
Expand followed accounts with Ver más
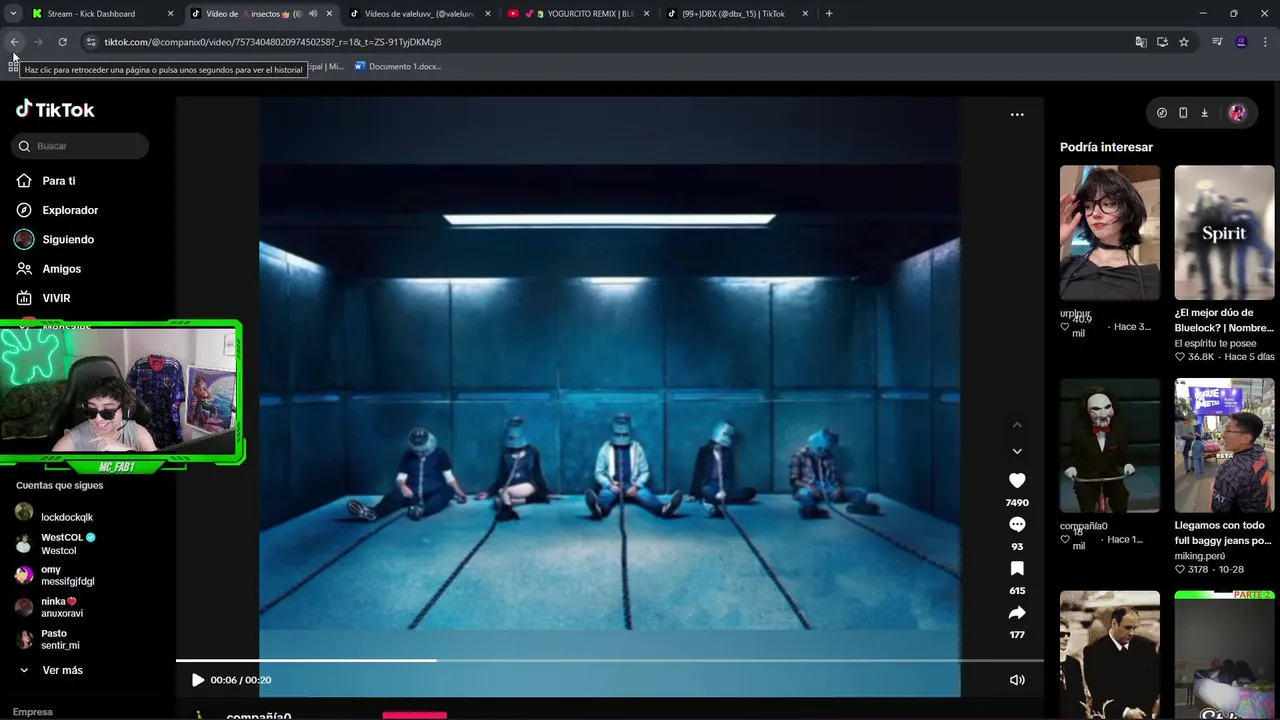click(51, 670)
